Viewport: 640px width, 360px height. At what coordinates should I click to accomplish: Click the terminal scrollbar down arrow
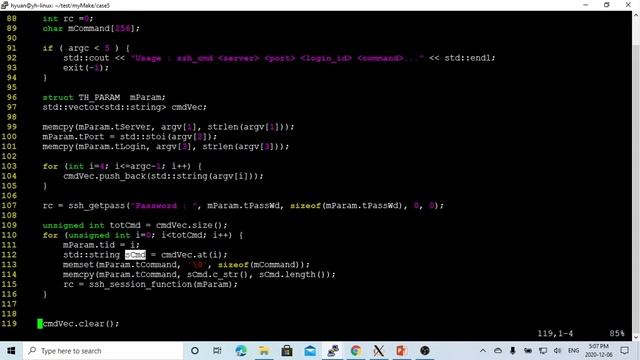[636, 337]
